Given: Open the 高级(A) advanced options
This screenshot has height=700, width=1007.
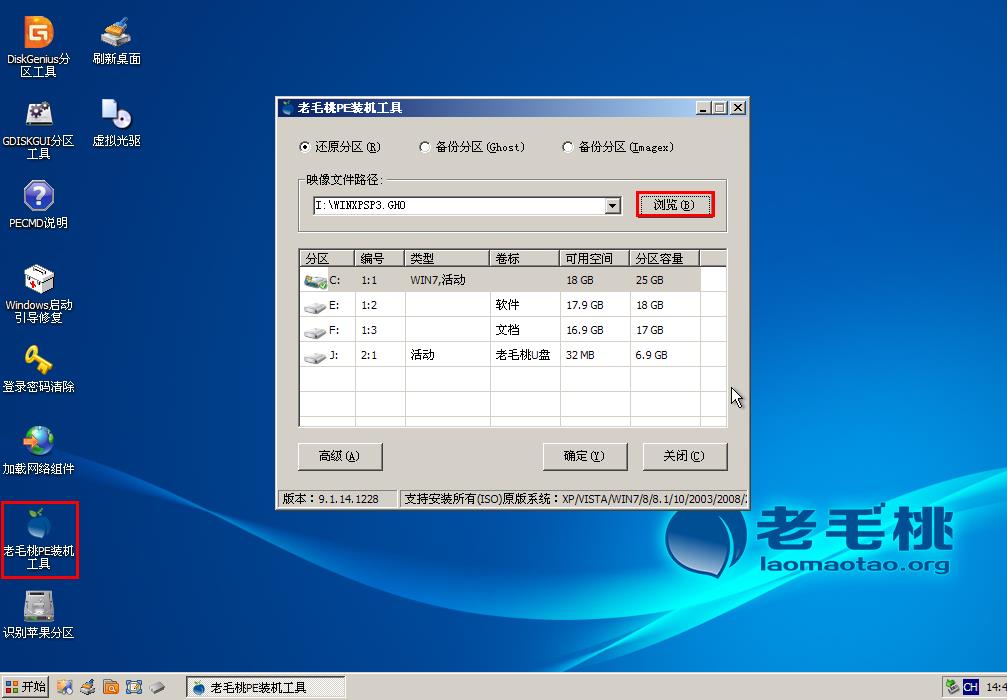Looking at the screenshot, I should [340, 456].
